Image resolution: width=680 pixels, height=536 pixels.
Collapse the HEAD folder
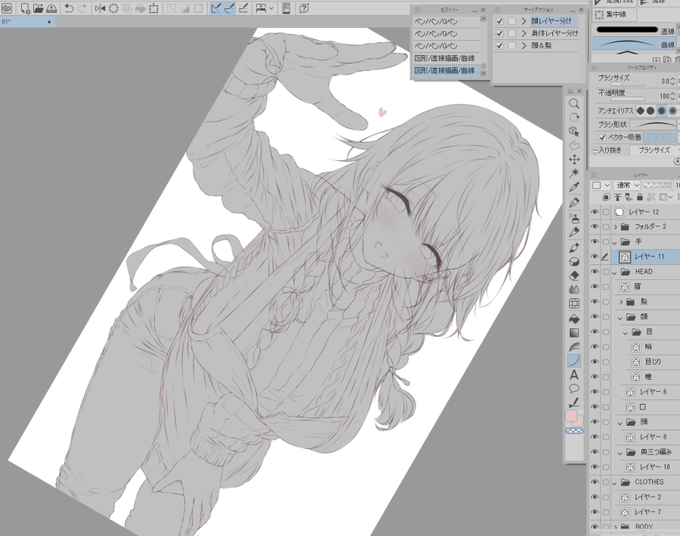click(615, 272)
